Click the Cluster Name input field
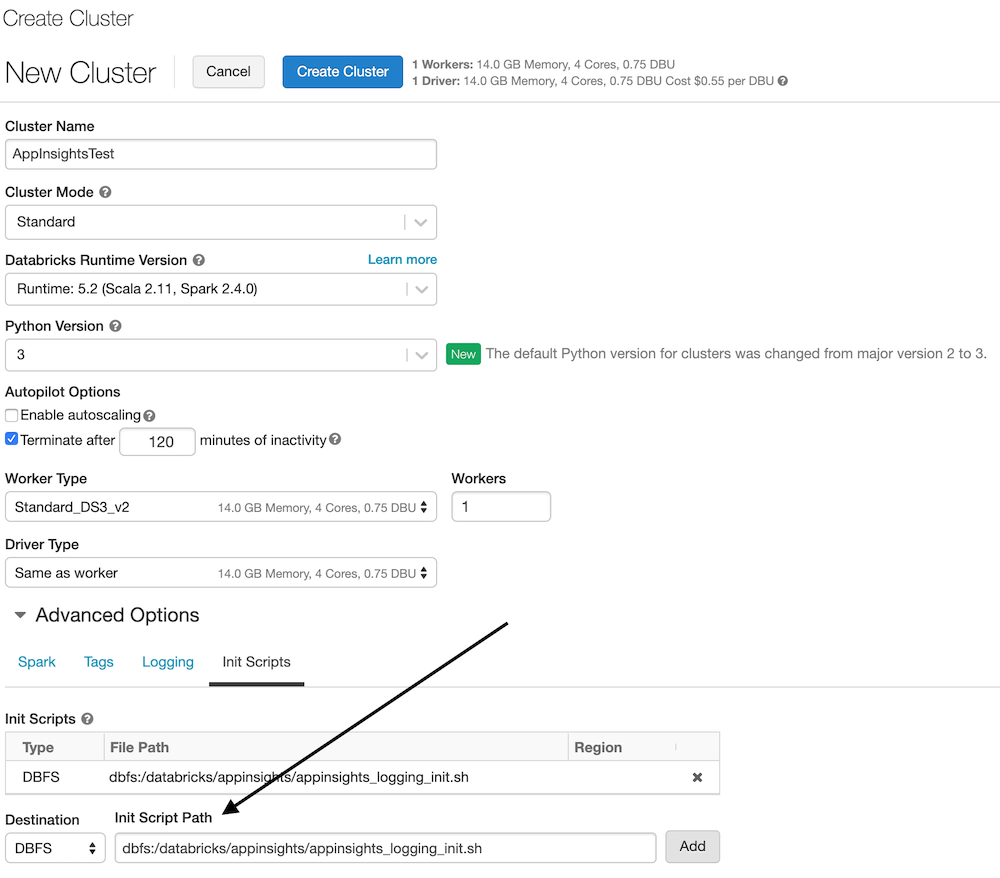This screenshot has width=1000, height=878. click(221, 154)
